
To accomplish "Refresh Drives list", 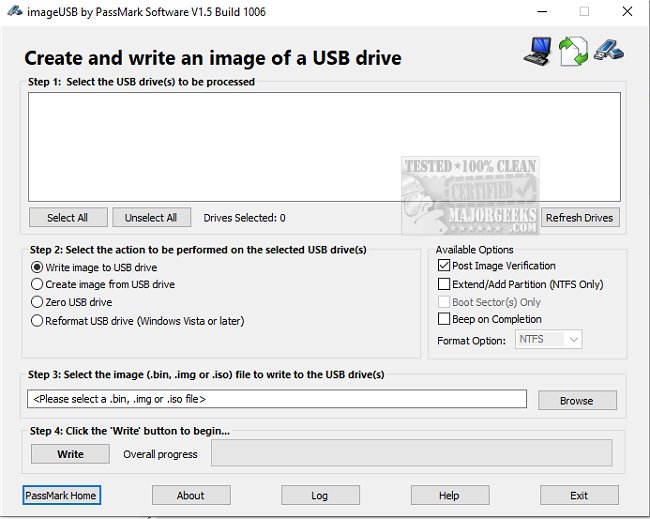I will (580, 217).
